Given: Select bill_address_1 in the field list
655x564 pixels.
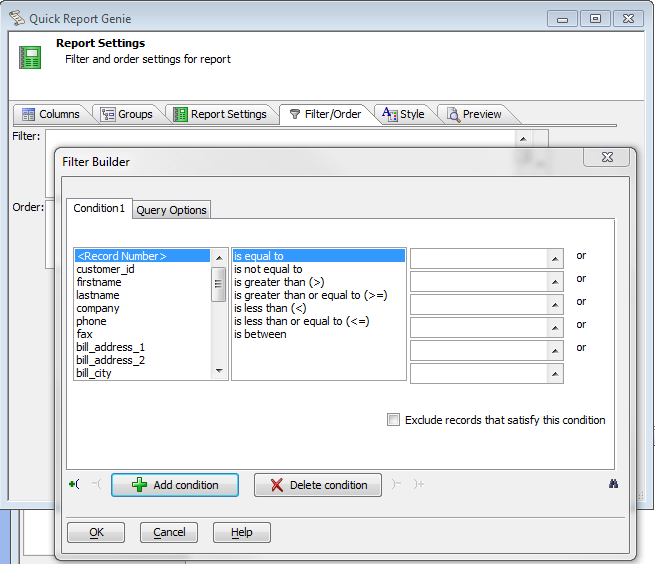Looking at the screenshot, I should click(142, 347).
